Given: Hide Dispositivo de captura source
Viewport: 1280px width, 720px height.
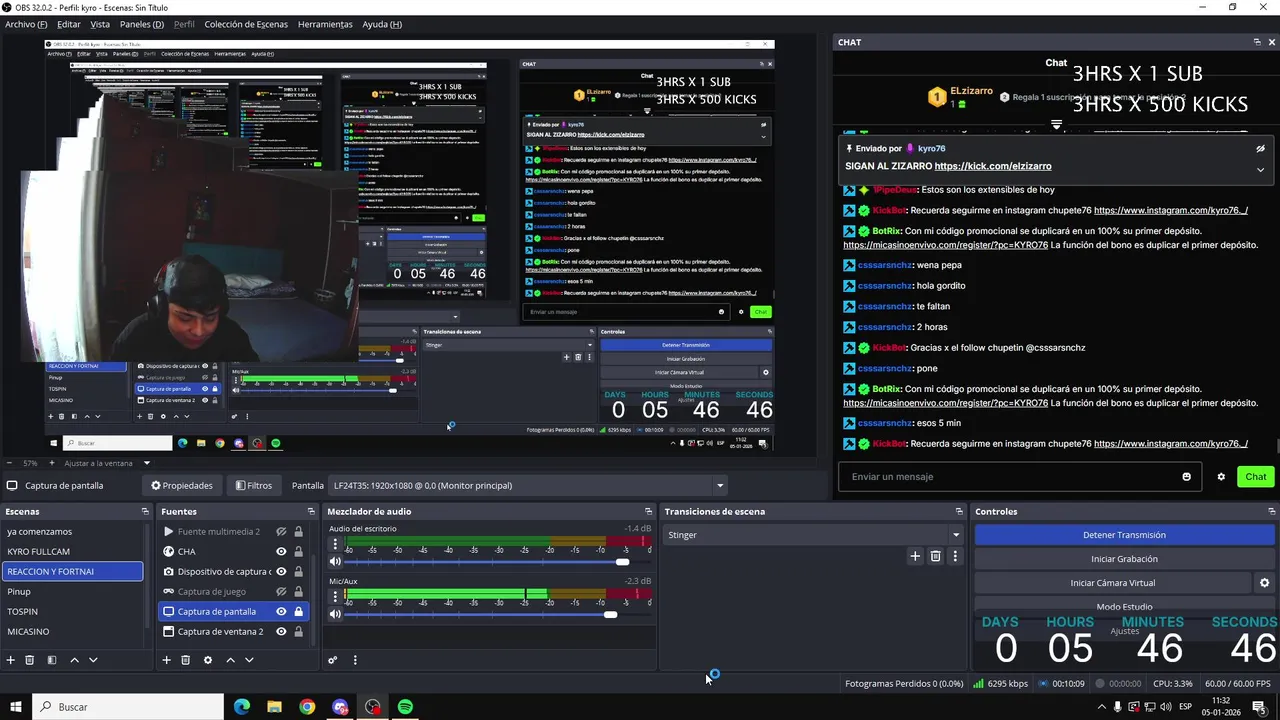Looking at the screenshot, I should [x=281, y=571].
